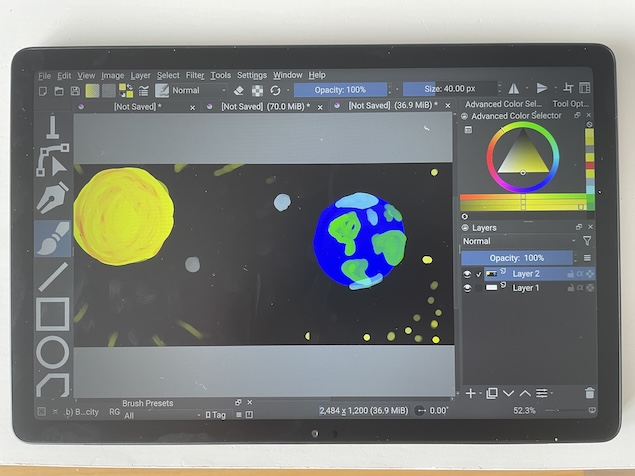Open the wrap/crop tool icon in toolbar

point(568,88)
